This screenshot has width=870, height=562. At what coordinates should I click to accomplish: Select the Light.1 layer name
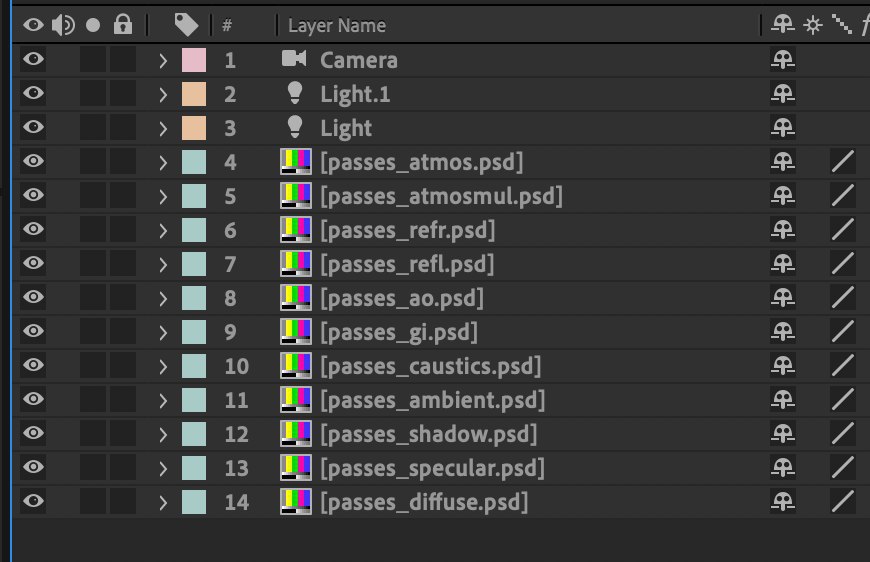(355, 94)
